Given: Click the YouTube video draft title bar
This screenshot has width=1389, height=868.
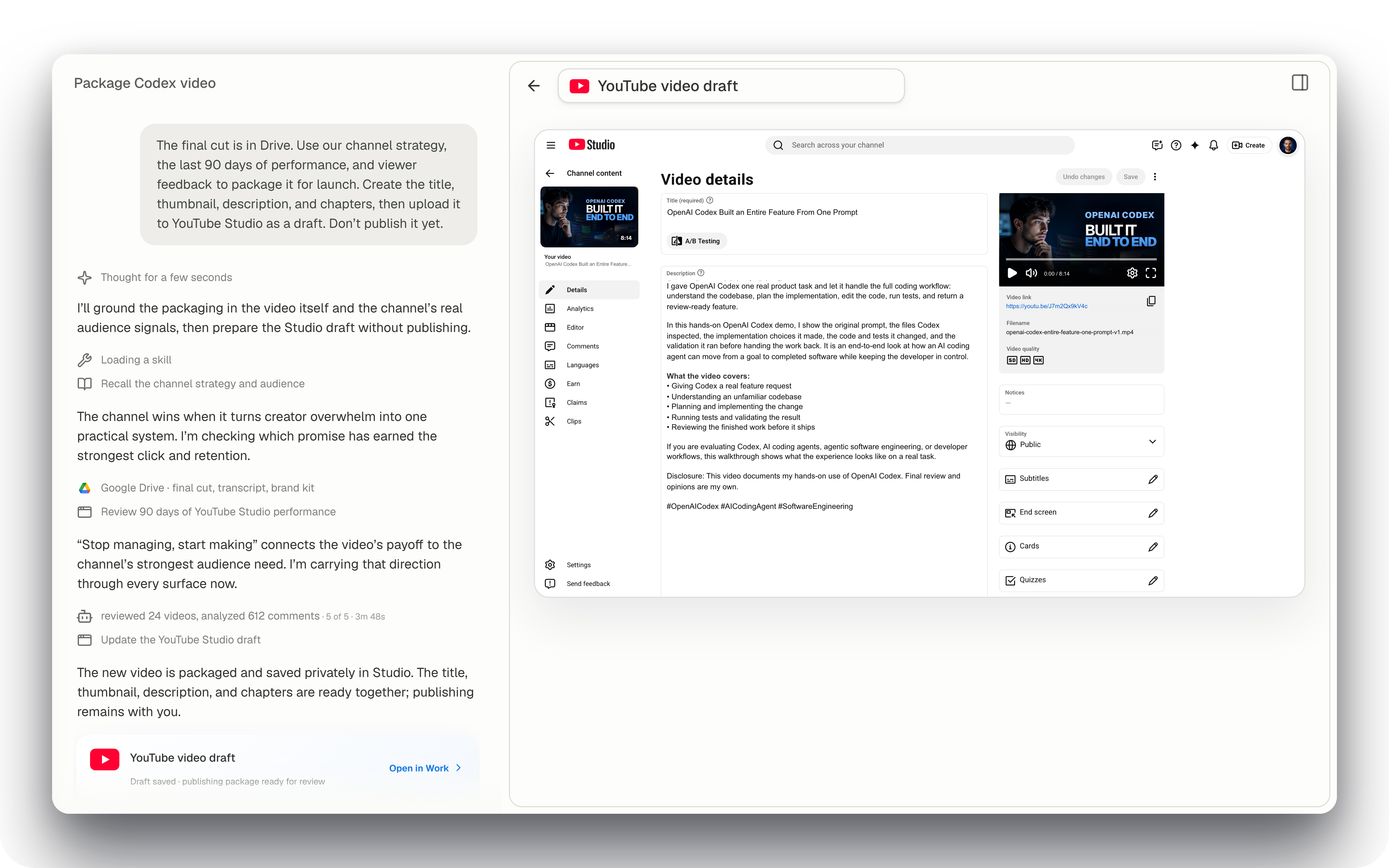Looking at the screenshot, I should coord(731,86).
